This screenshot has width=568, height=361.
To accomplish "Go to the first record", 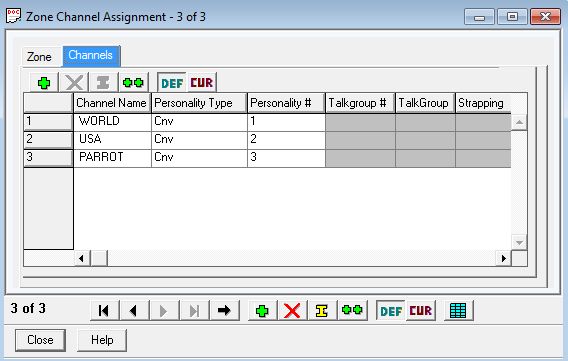I will (104, 310).
